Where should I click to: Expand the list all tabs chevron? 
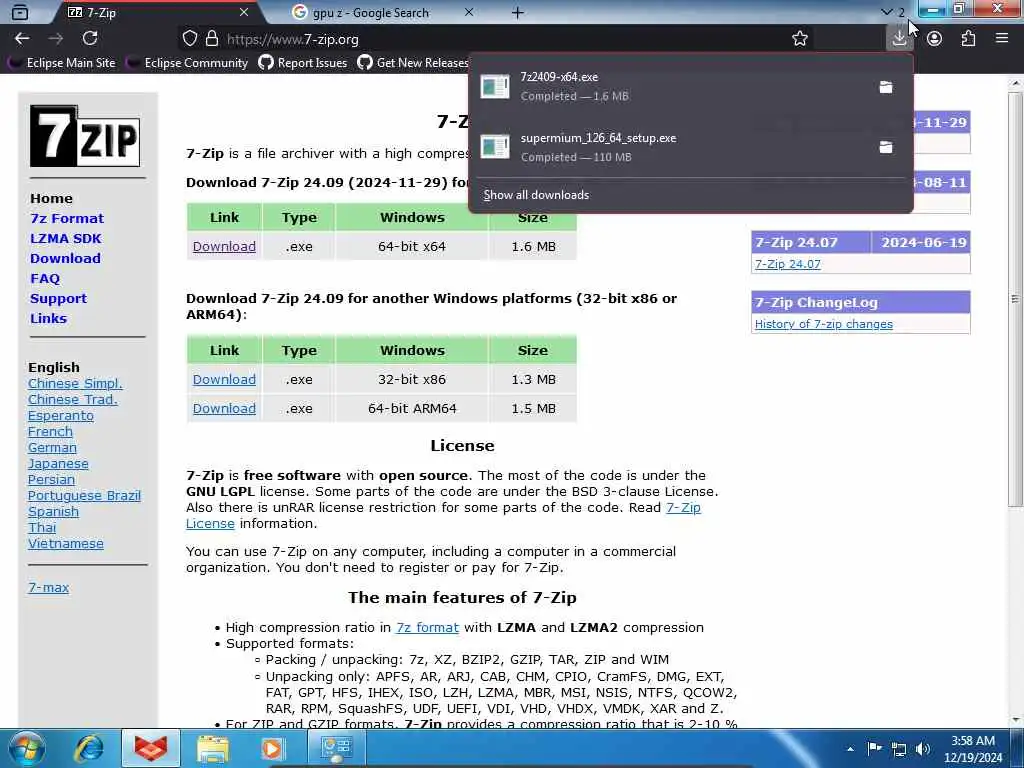pyautogui.click(x=886, y=12)
